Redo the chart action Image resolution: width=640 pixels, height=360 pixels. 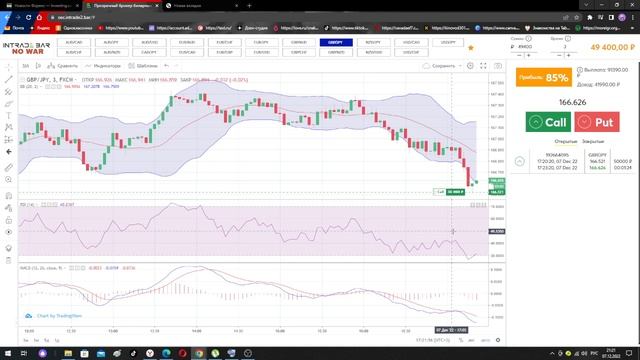[177, 66]
